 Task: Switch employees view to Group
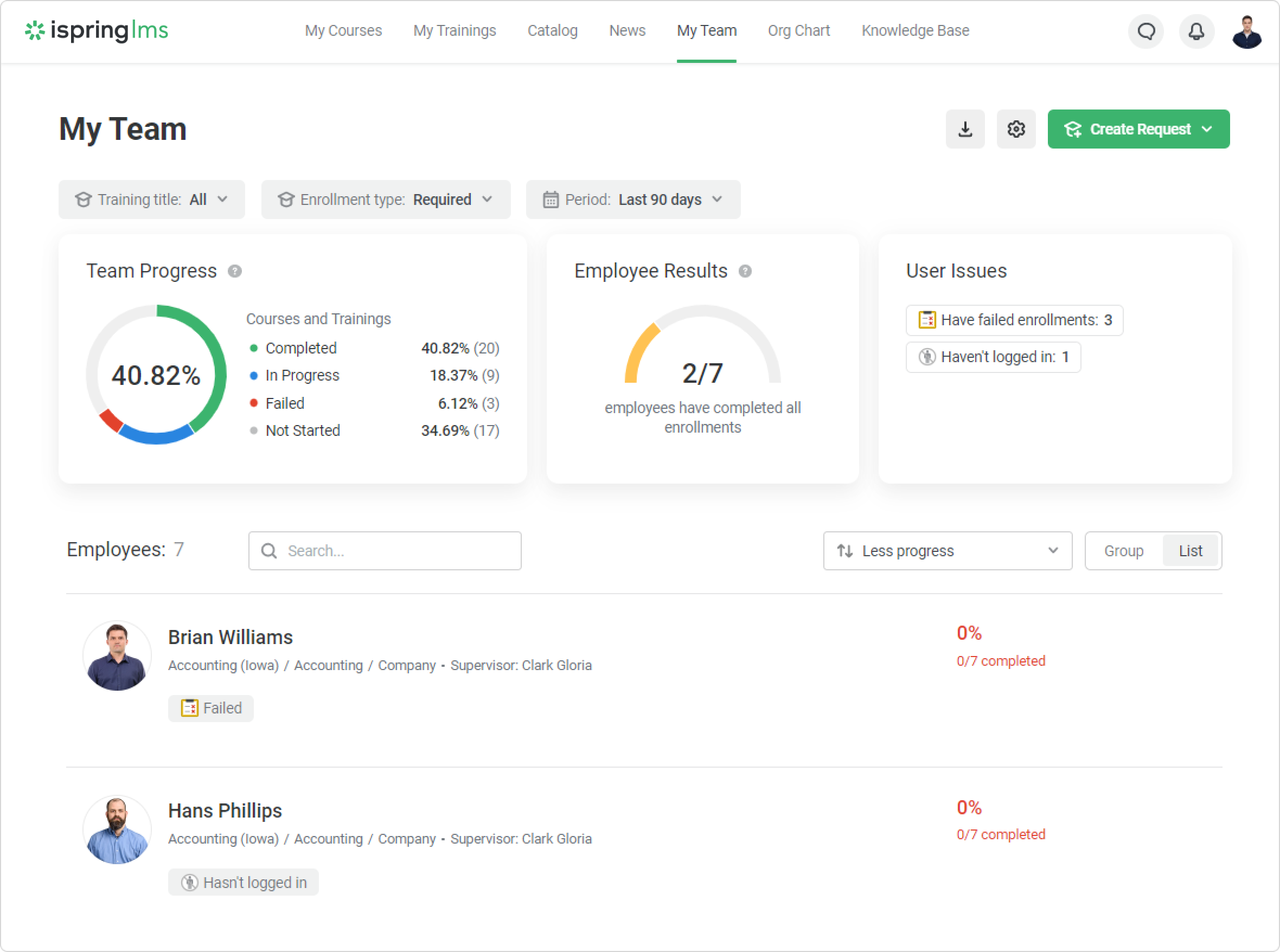[1123, 551]
